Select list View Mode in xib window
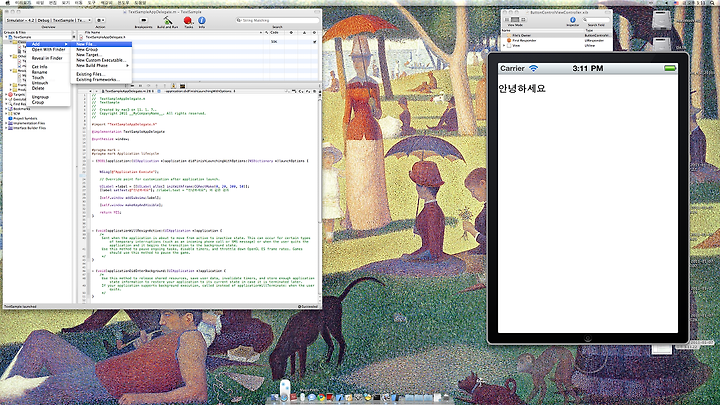Viewport: 720px width, 405px height. pos(507,20)
